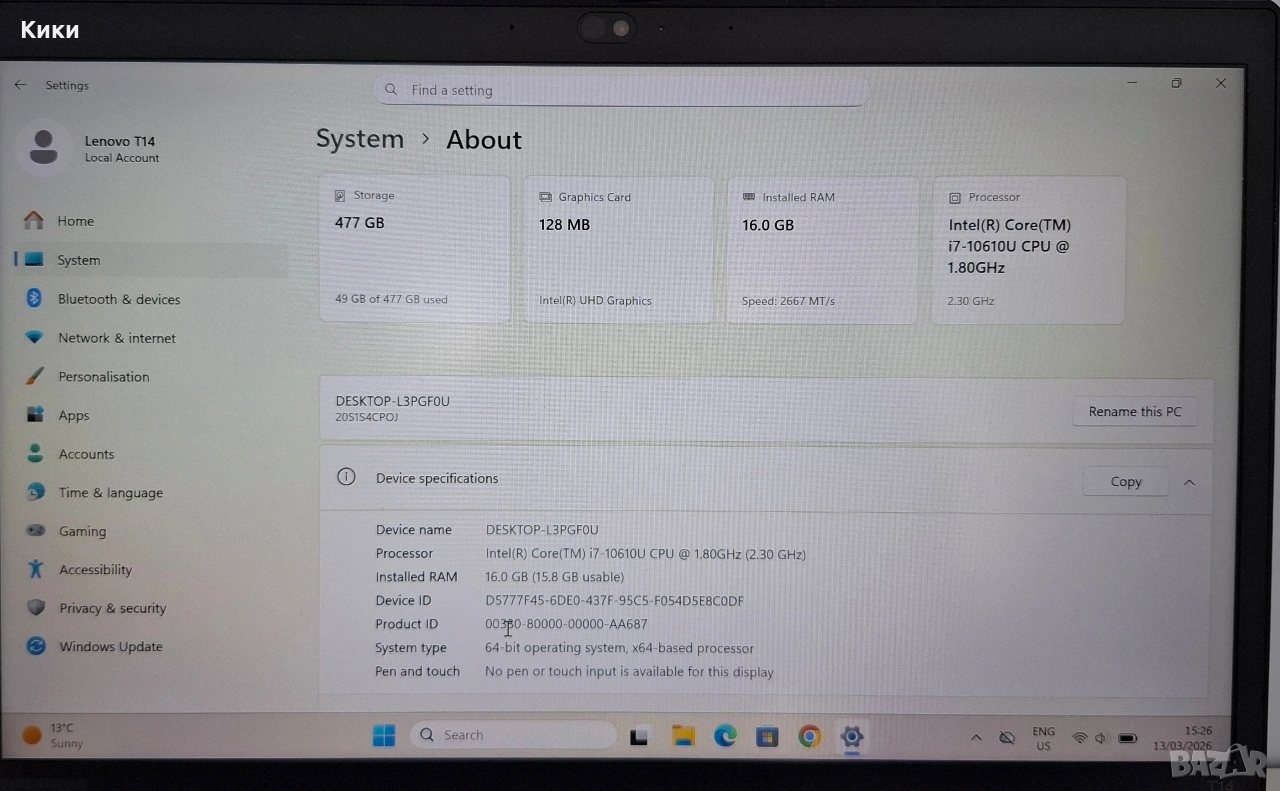Open Network & internet settings
This screenshot has height=791, width=1280.
(x=116, y=338)
